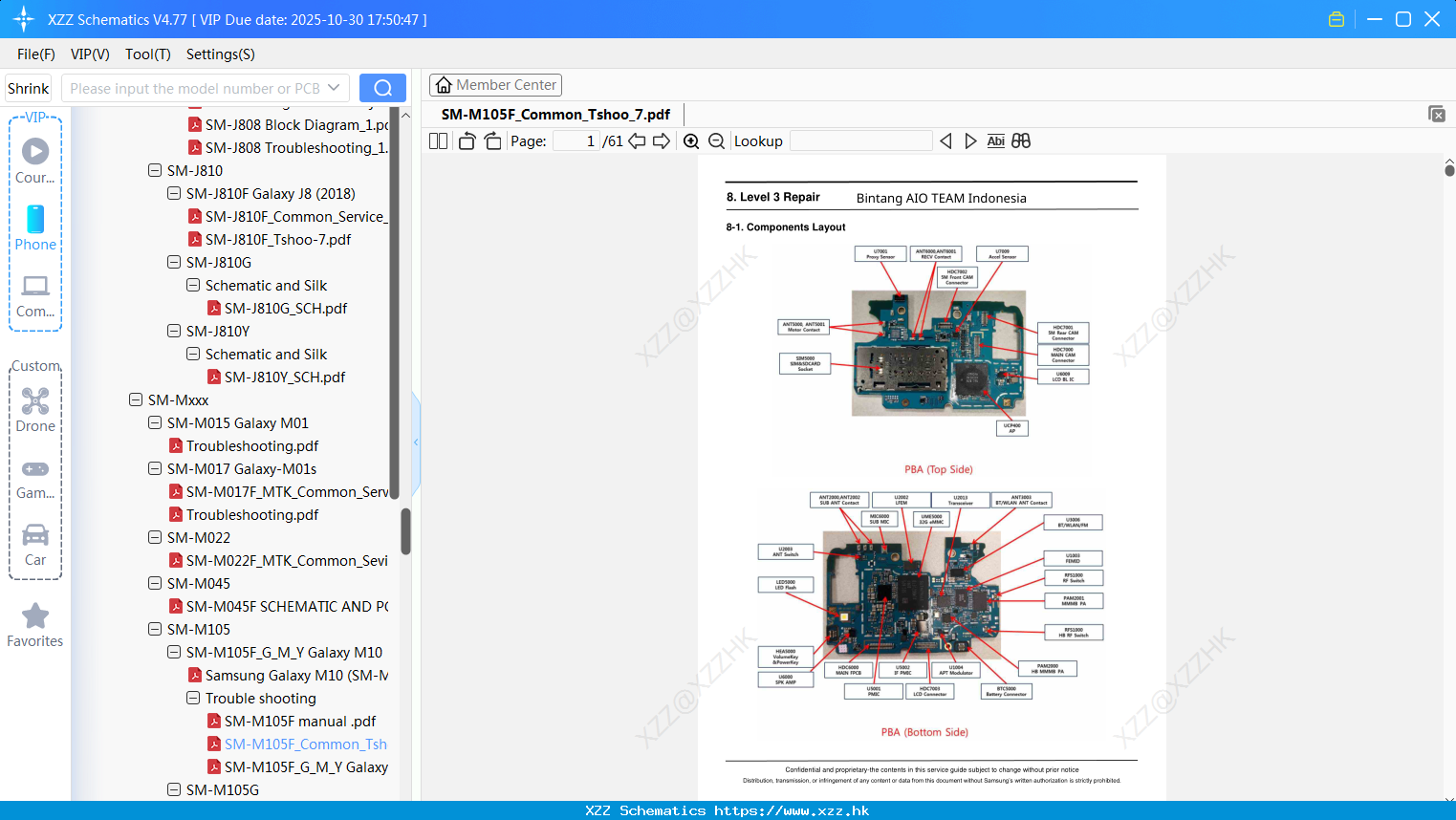1456x820 pixels.
Task: Collapse the SM-Mxxx node
Action: pos(136,399)
